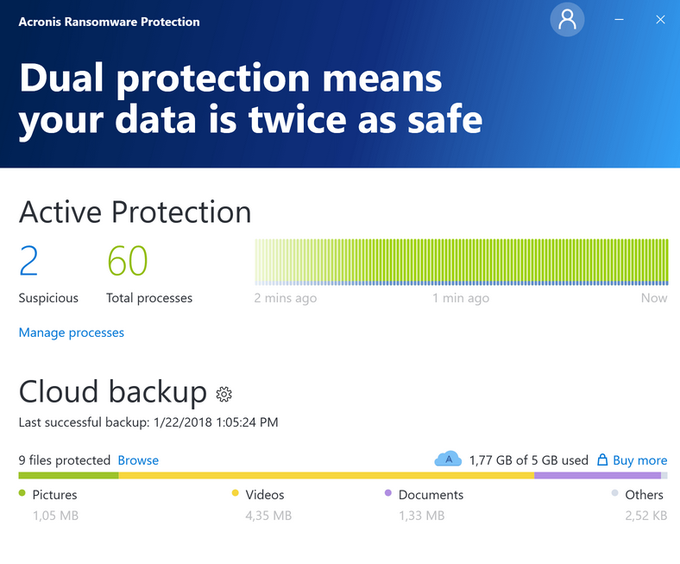
Task: Click the yellow Videos segment of storage bar
Action: pyautogui.click(x=325, y=475)
